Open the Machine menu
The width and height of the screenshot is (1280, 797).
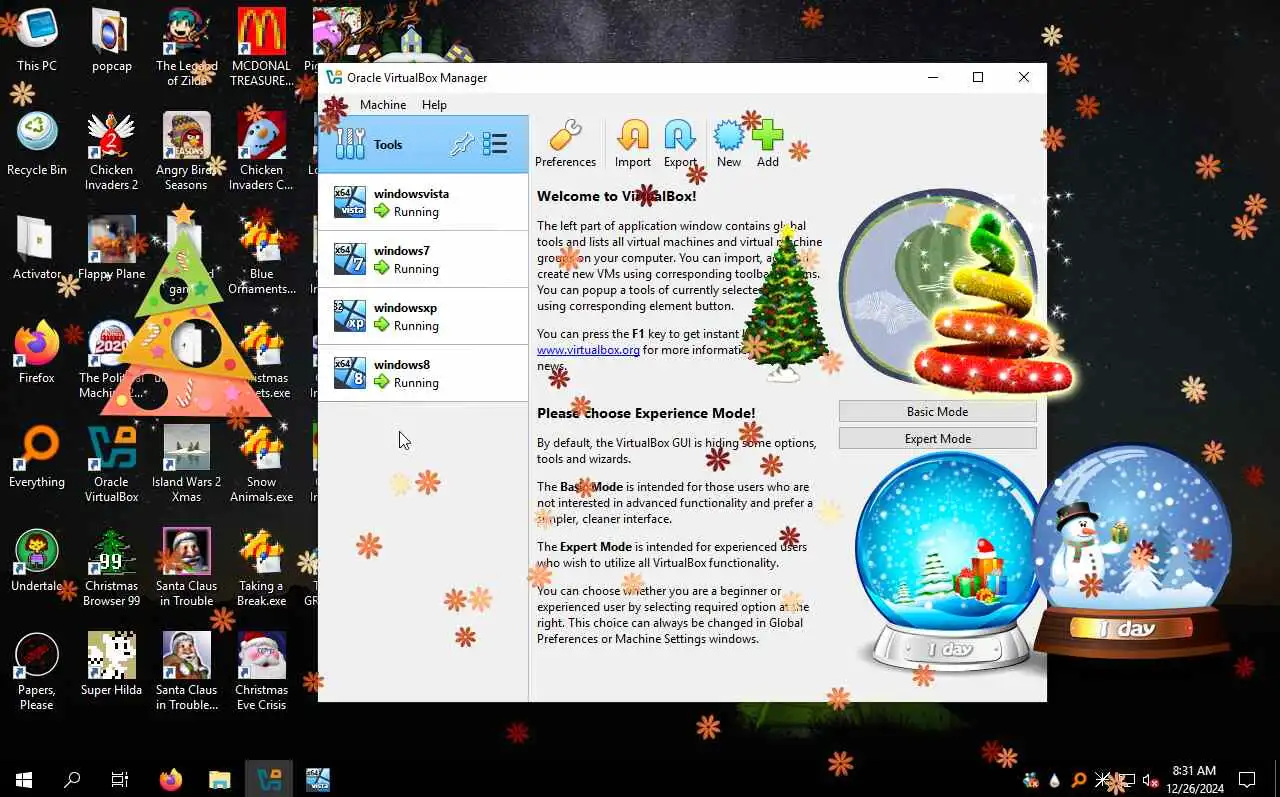[383, 104]
